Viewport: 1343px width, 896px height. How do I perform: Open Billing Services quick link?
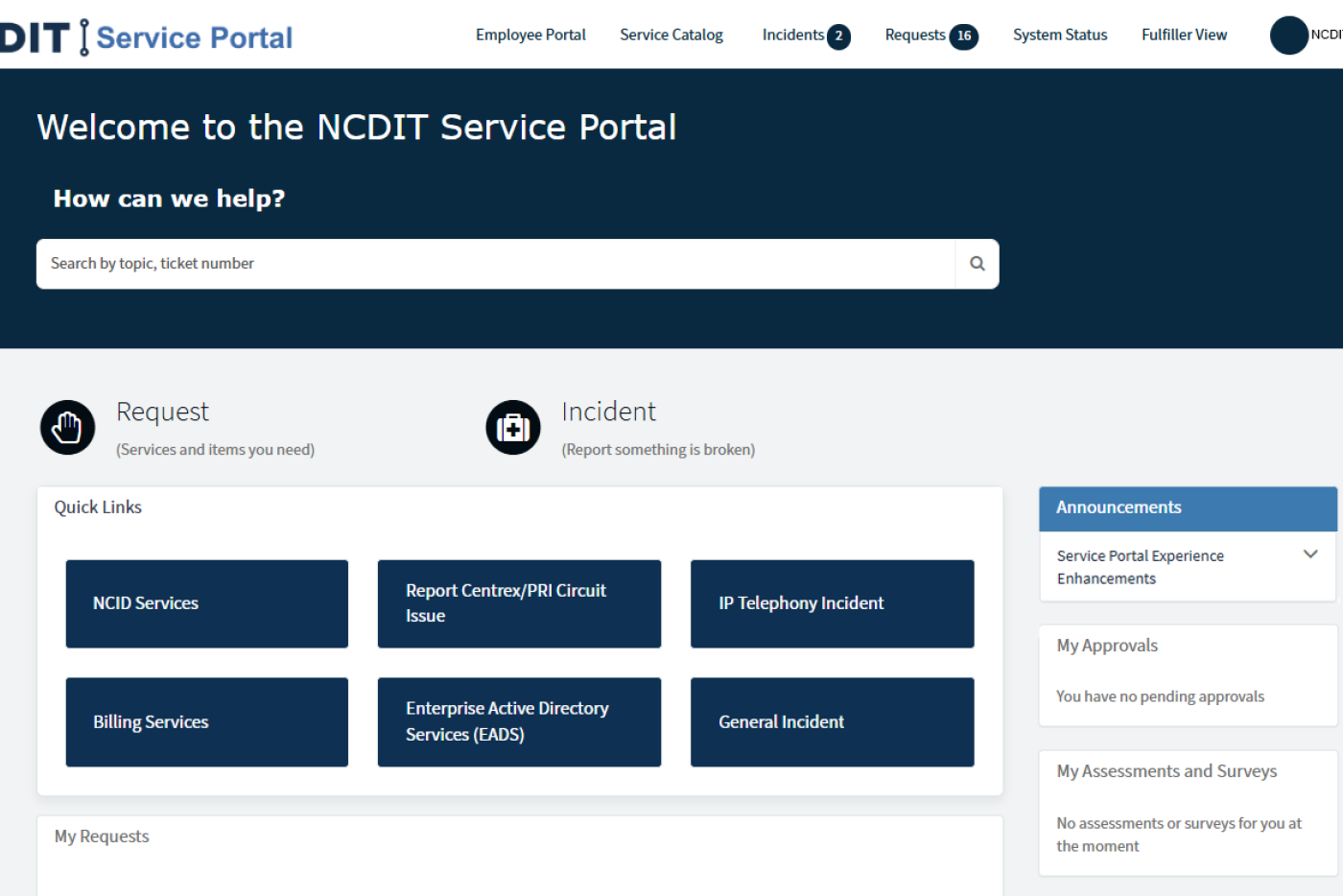[207, 721]
